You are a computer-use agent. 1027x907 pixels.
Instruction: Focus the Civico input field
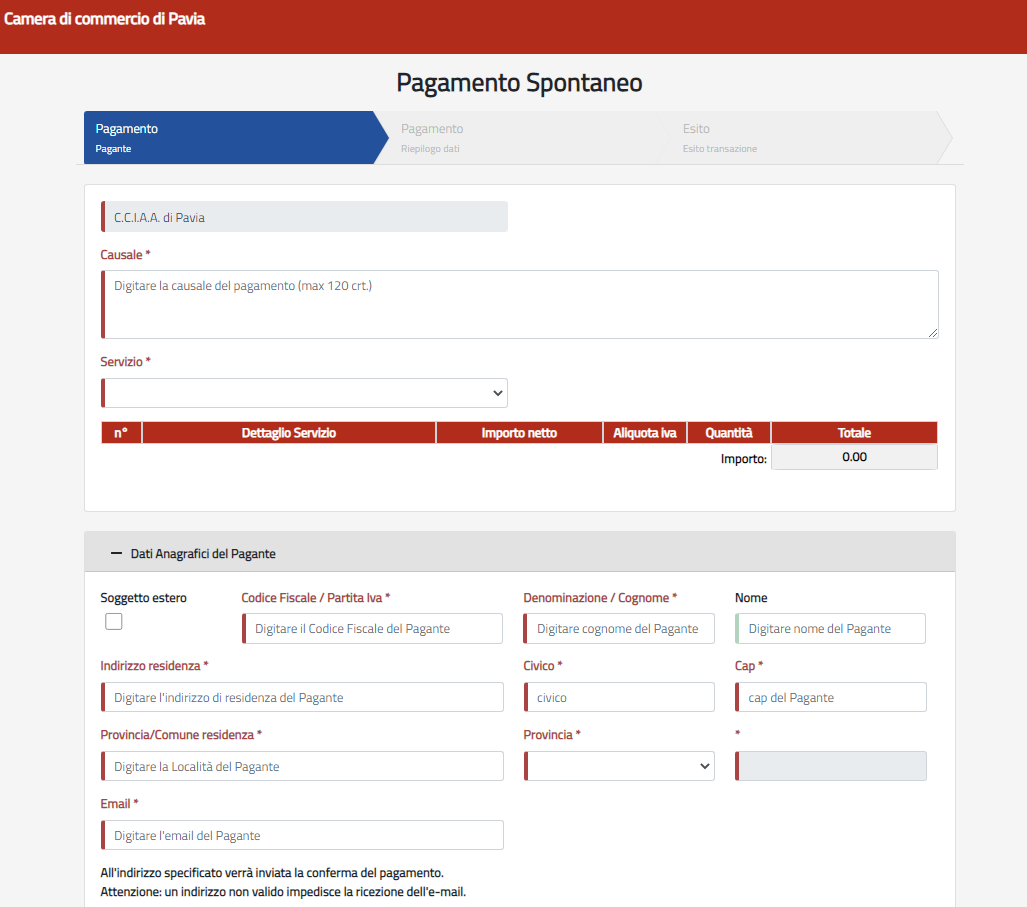pos(619,697)
